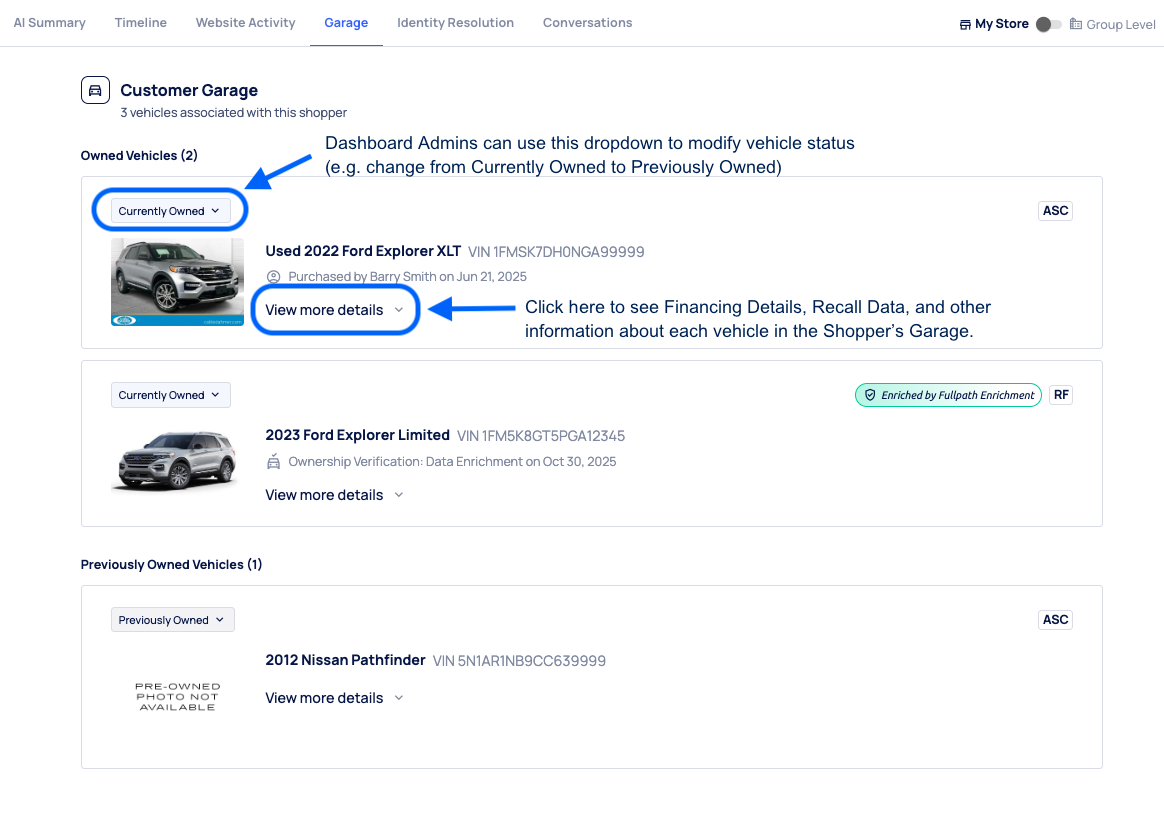Click the Ownership Verification icon
This screenshot has height=828, width=1164.
pos(274,462)
